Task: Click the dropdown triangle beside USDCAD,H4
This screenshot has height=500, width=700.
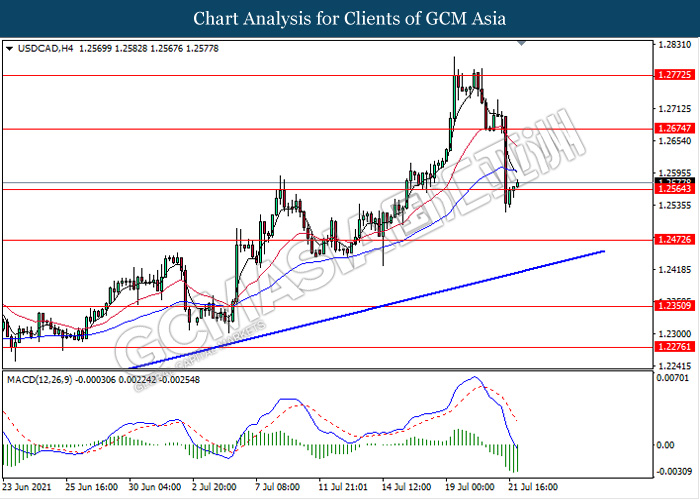Action: (9, 49)
